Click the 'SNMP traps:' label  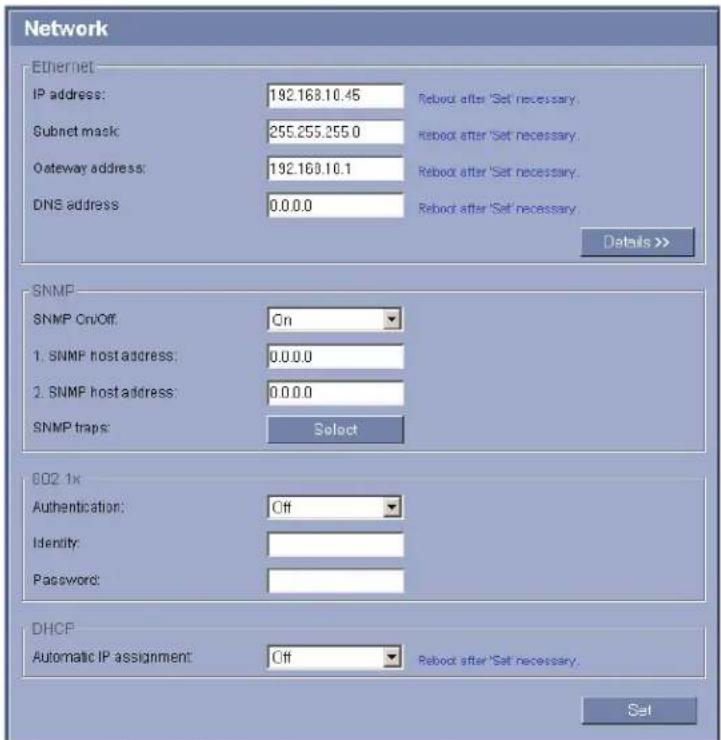tap(71, 428)
